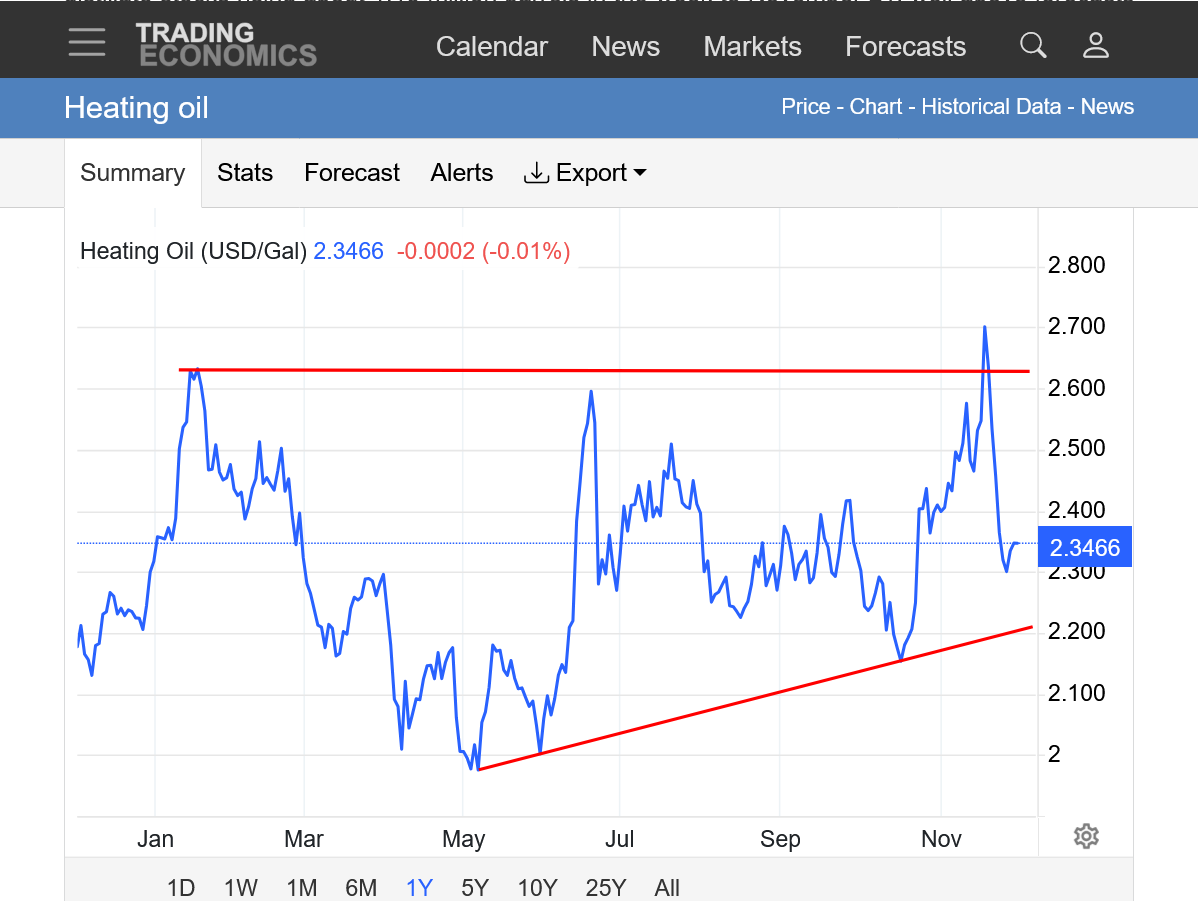Switch to the Stats tab
The height and width of the screenshot is (901, 1198).
point(245,173)
